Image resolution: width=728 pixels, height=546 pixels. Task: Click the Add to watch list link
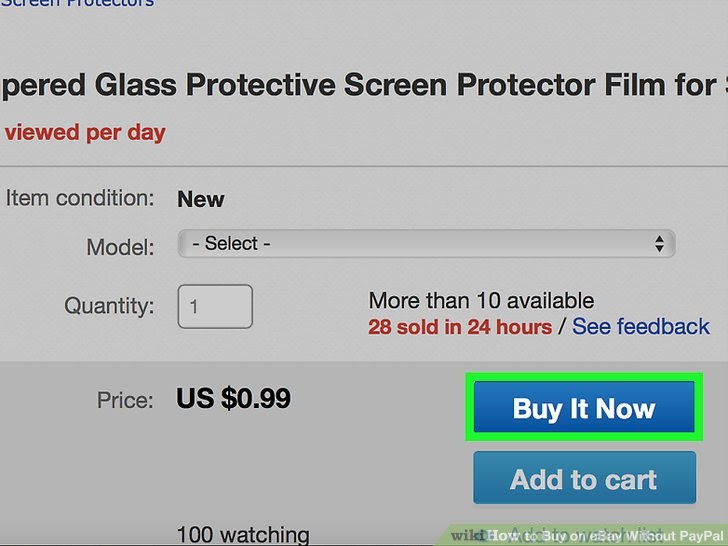pyautogui.click(x=590, y=534)
